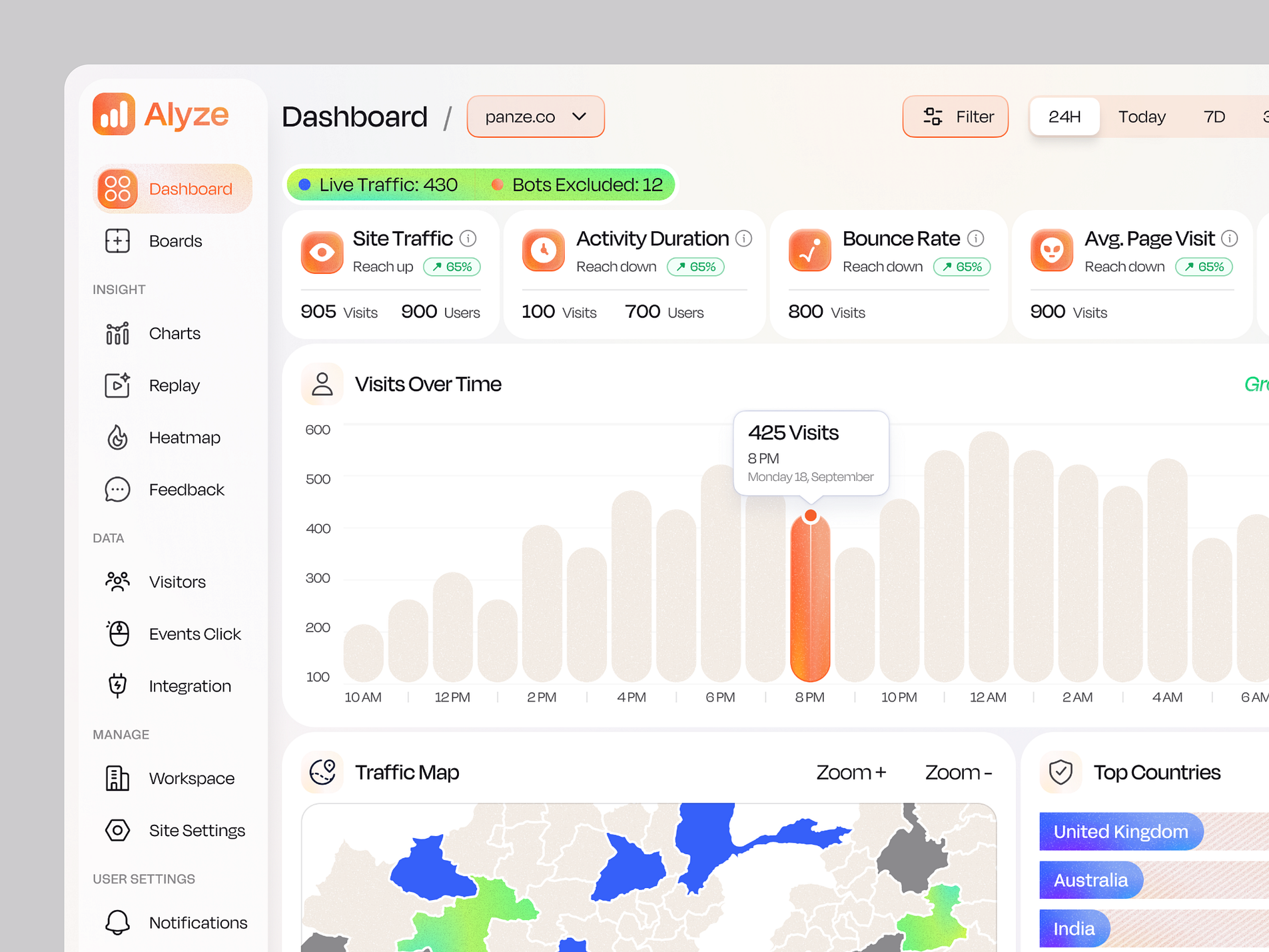Click Zoom - on Traffic Map
1269x952 pixels.
pos(959,772)
